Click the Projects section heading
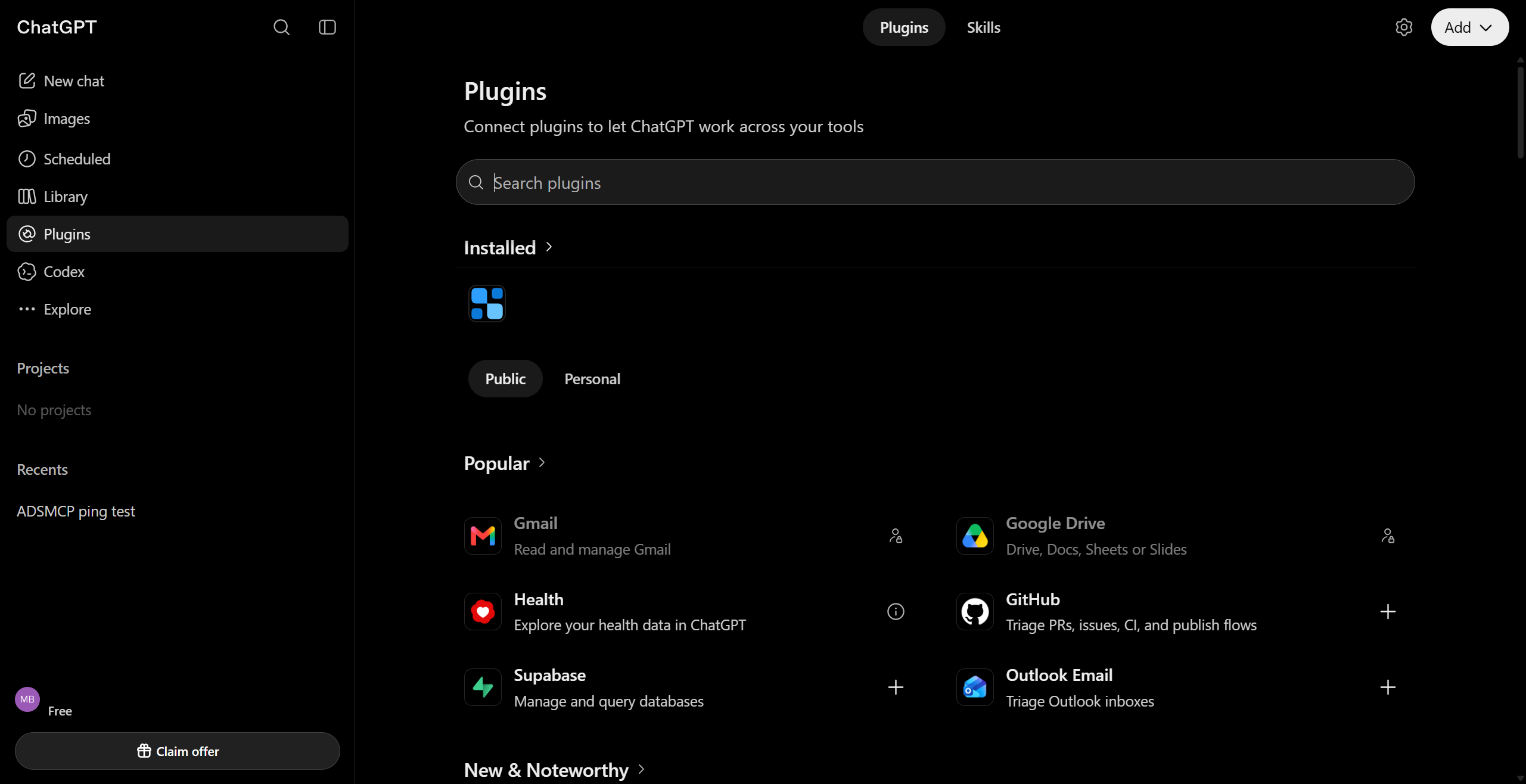The width and height of the screenshot is (1526, 784). 43,368
